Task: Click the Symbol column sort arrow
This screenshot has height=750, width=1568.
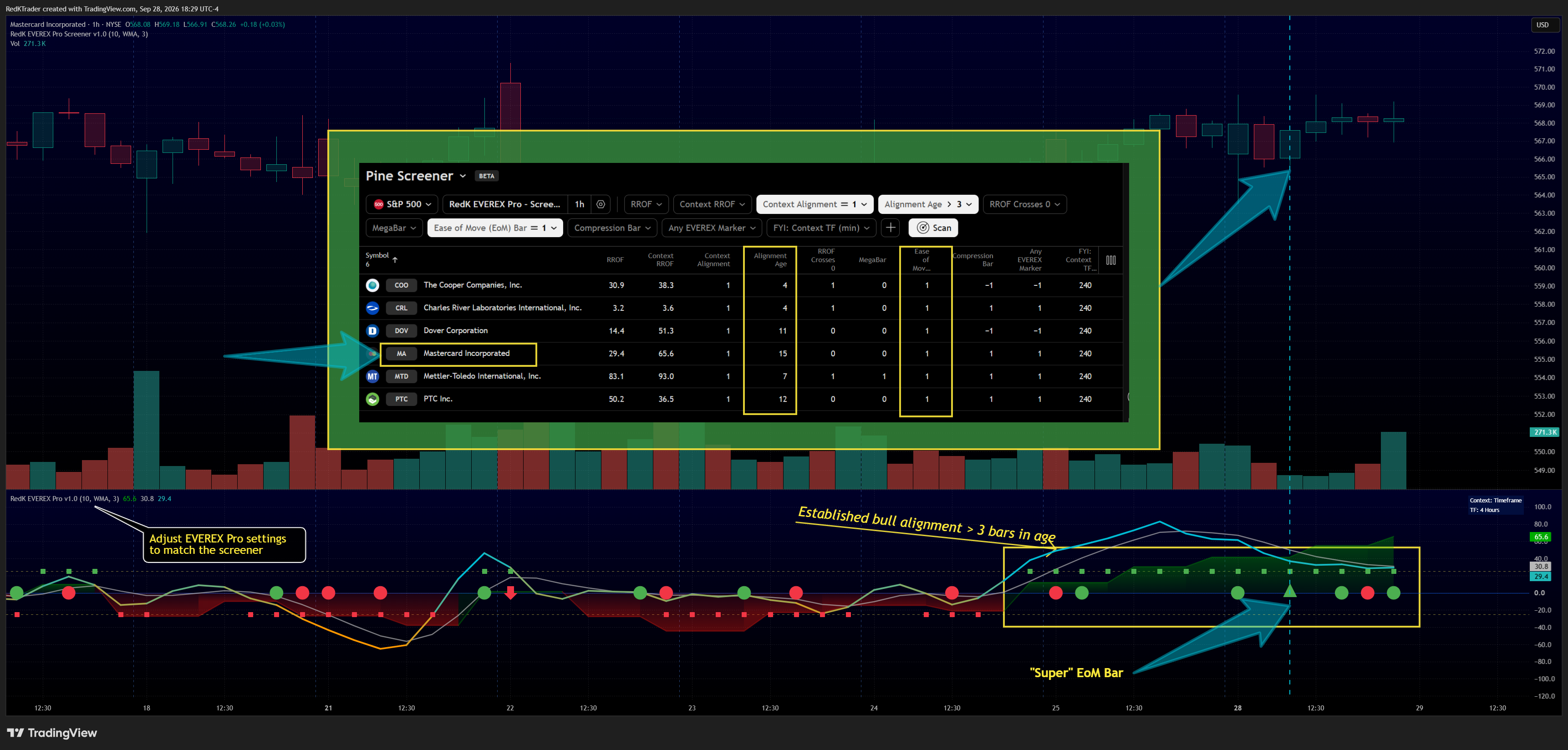Action: point(395,260)
